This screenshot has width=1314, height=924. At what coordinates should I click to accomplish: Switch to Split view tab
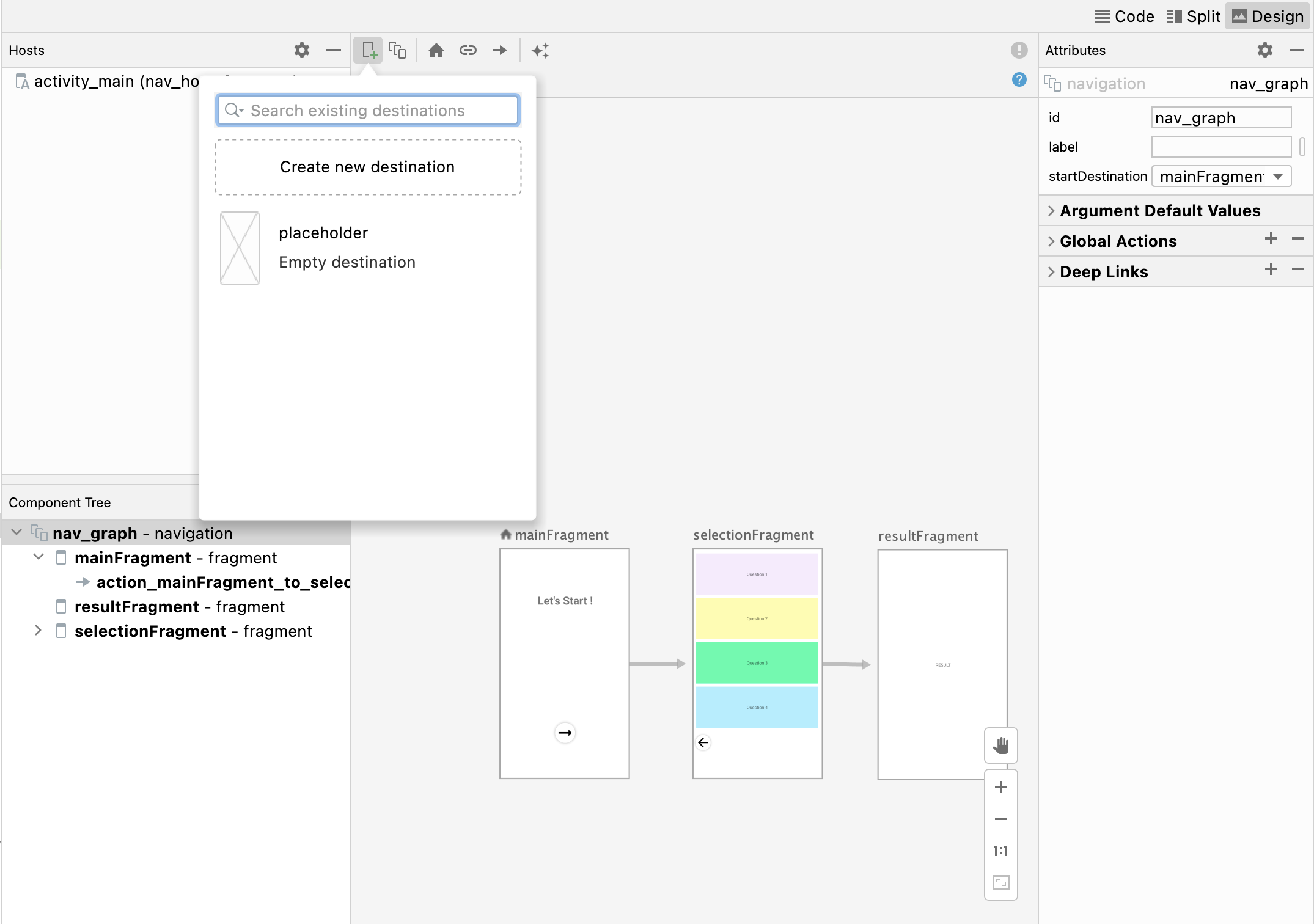tap(1193, 16)
